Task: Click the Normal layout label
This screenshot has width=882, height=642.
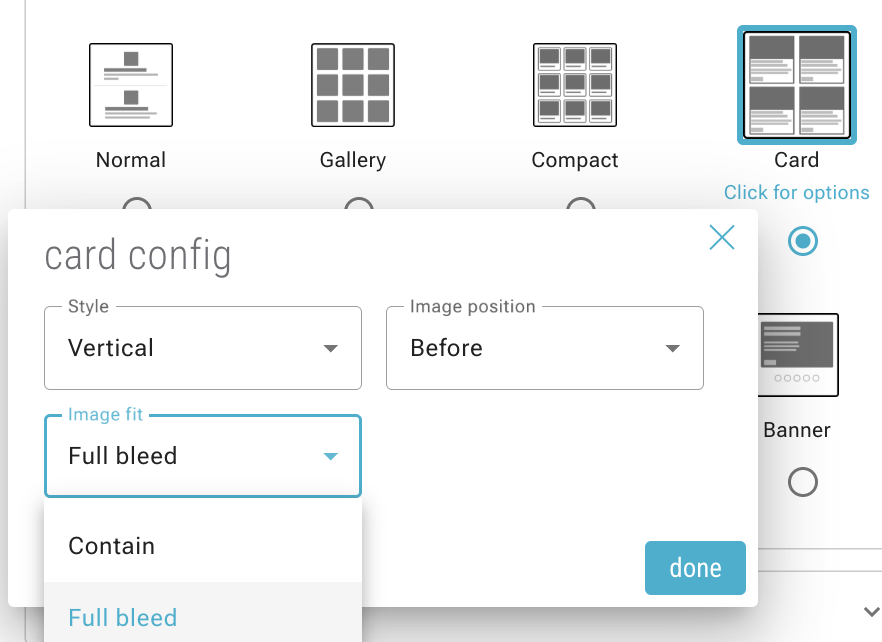Action: (131, 160)
